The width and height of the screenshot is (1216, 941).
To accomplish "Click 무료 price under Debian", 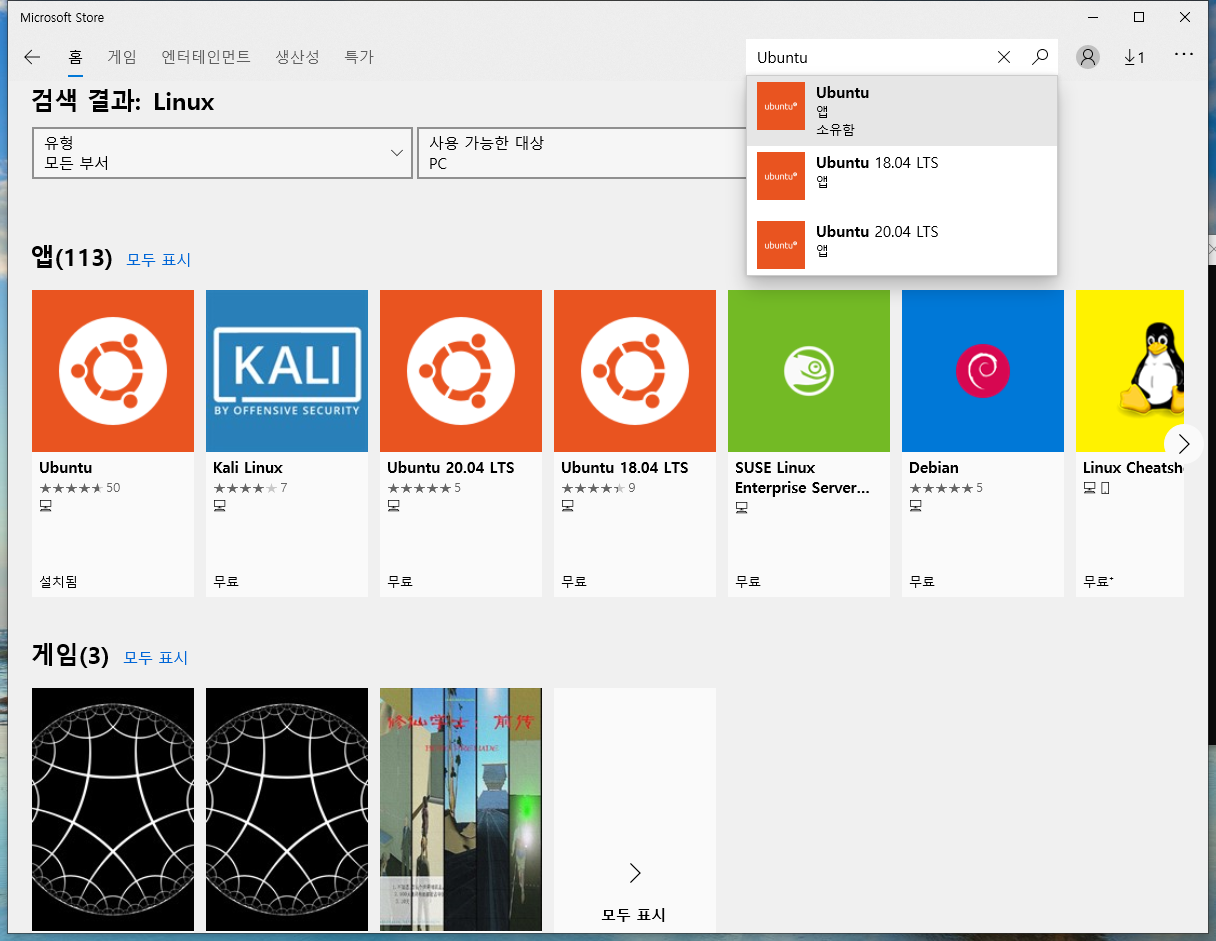I will click(x=922, y=581).
